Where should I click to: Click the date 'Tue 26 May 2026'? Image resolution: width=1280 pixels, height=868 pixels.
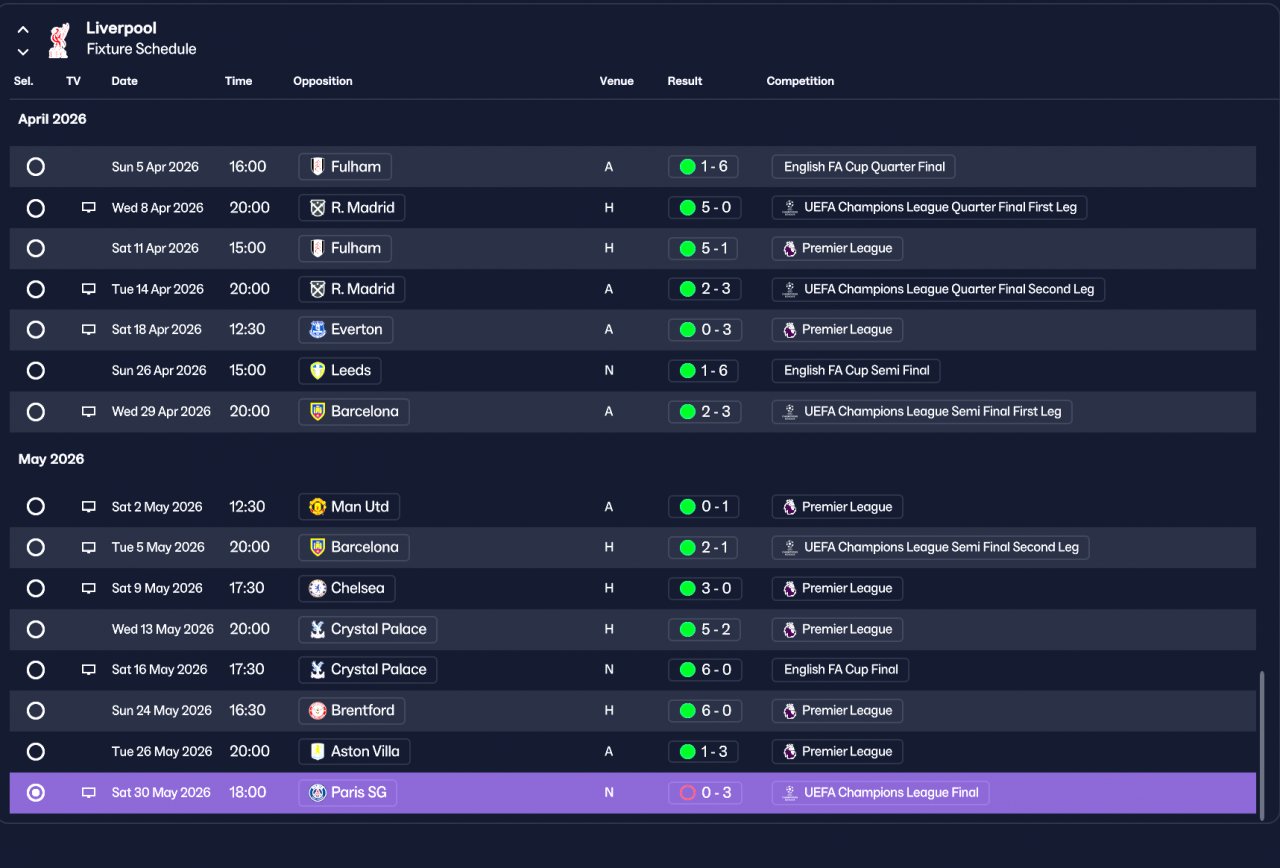pyautogui.click(x=162, y=751)
